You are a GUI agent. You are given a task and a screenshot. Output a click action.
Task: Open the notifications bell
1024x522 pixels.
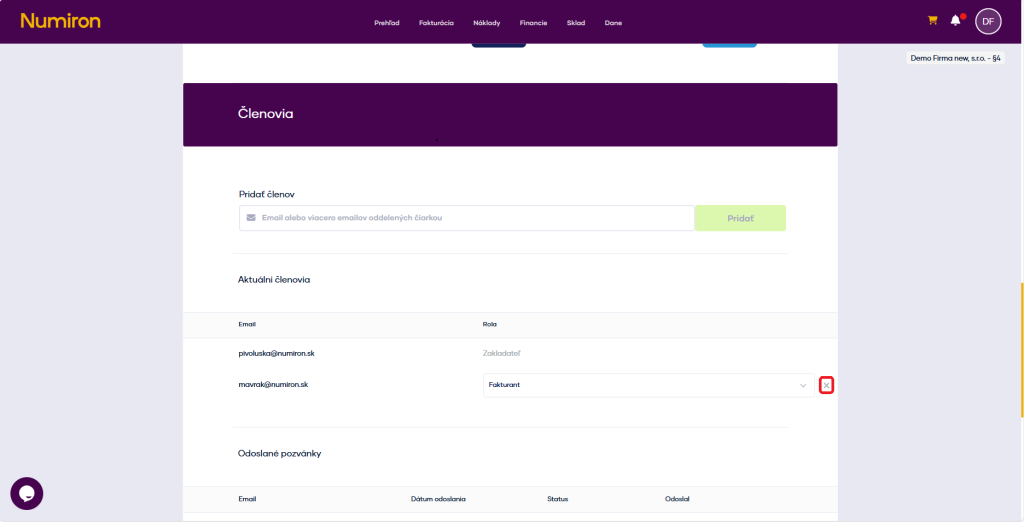(956, 21)
